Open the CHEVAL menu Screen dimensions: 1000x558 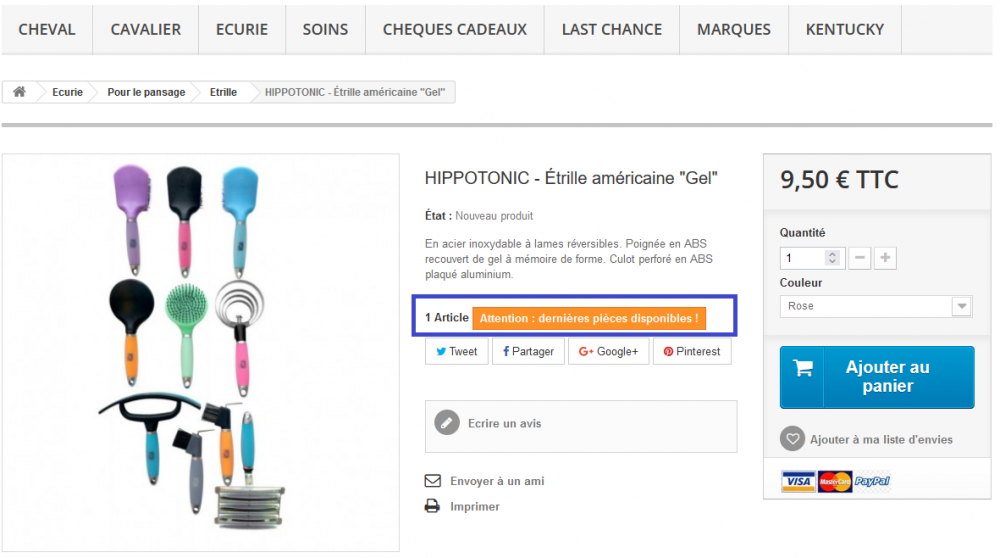[x=47, y=29]
